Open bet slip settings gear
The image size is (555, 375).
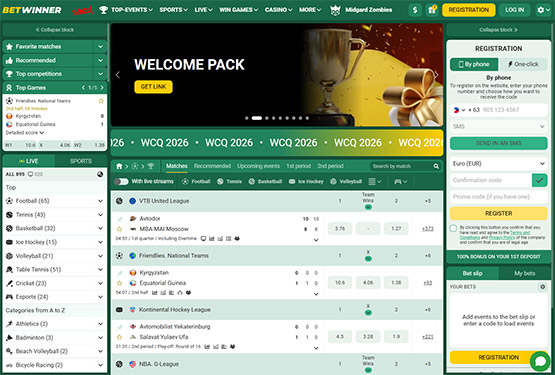click(542, 286)
